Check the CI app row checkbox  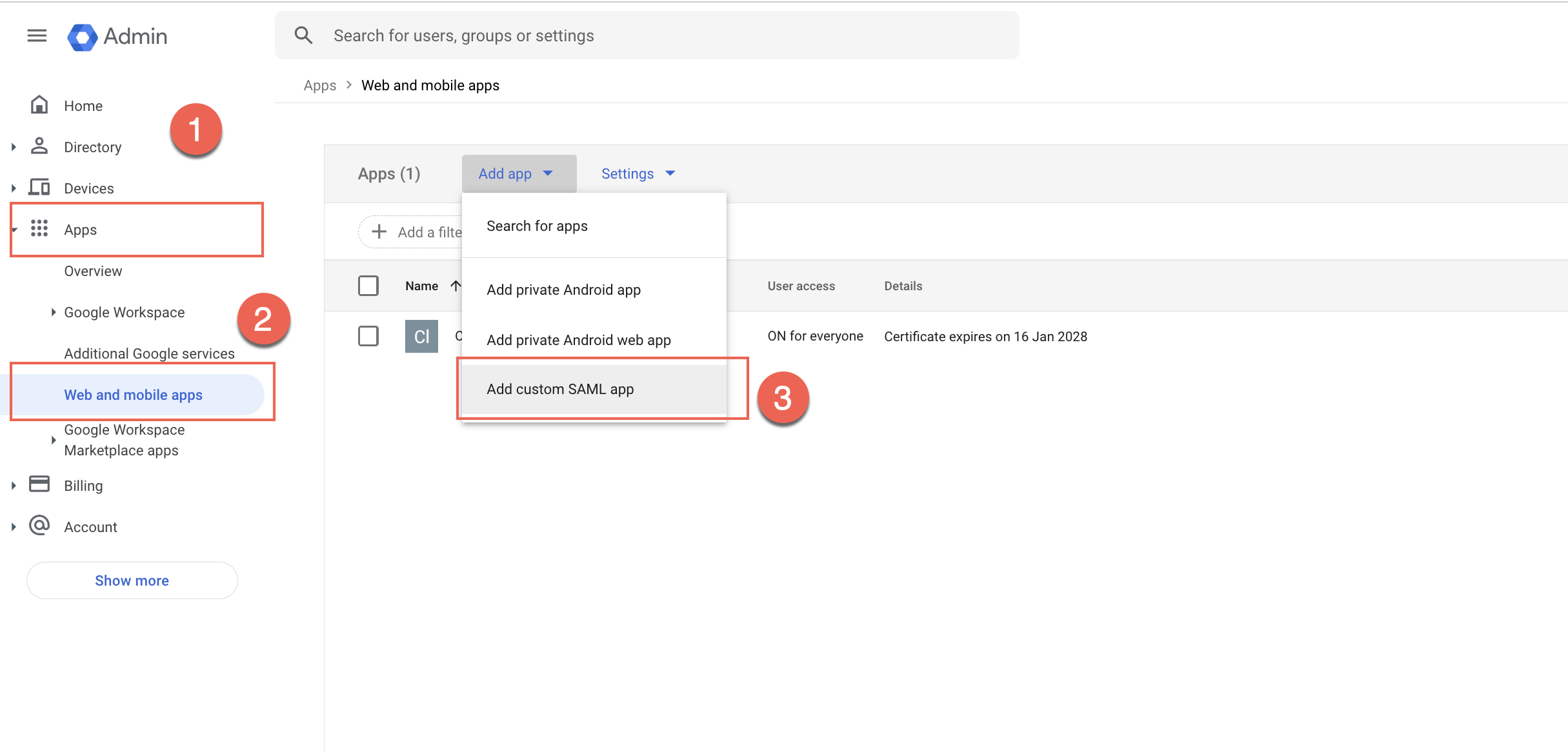pyautogui.click(x=368, y=336)
